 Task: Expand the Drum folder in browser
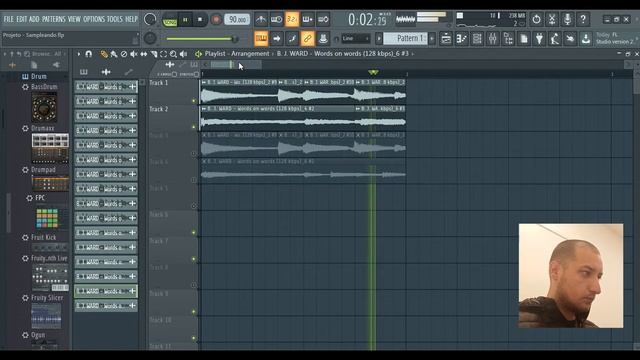(39, 76)
